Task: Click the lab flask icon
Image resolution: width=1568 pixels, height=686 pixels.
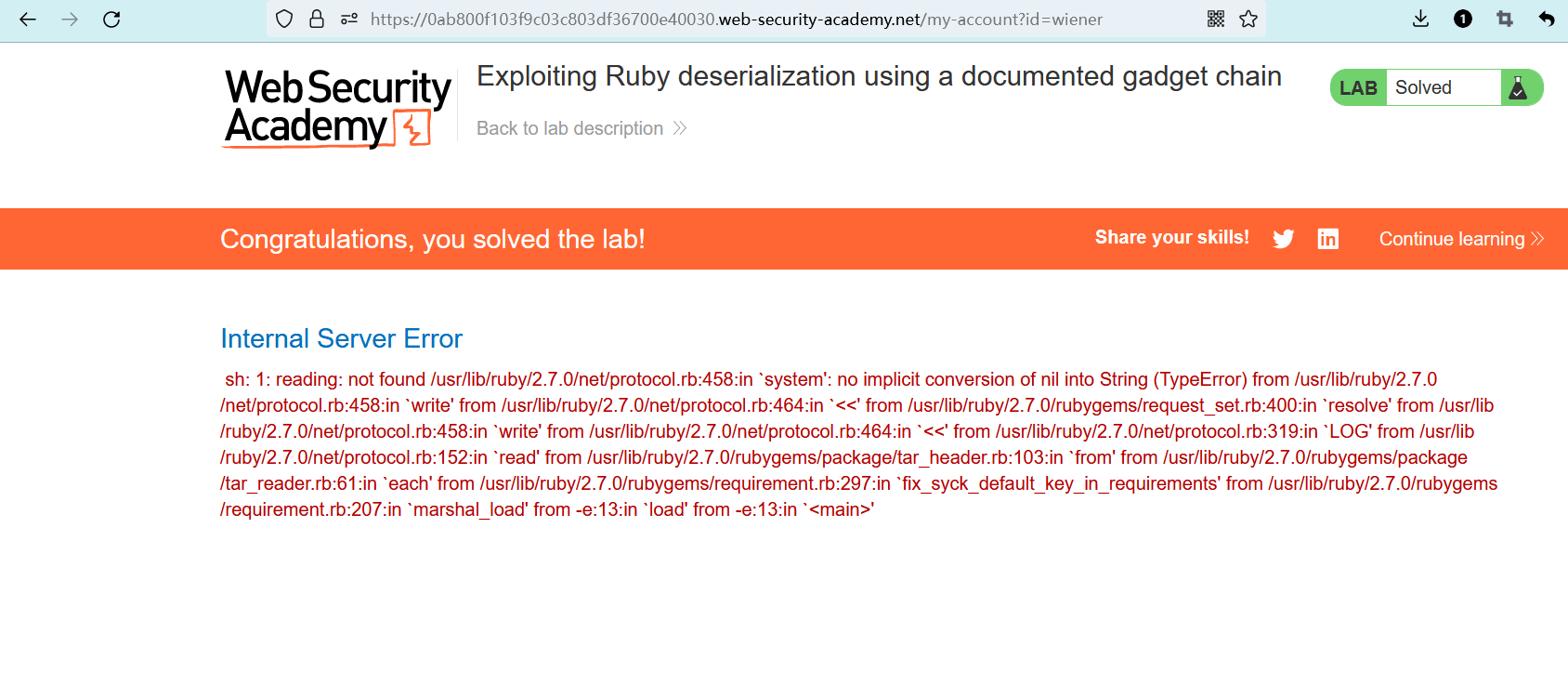Action: 1519,88
